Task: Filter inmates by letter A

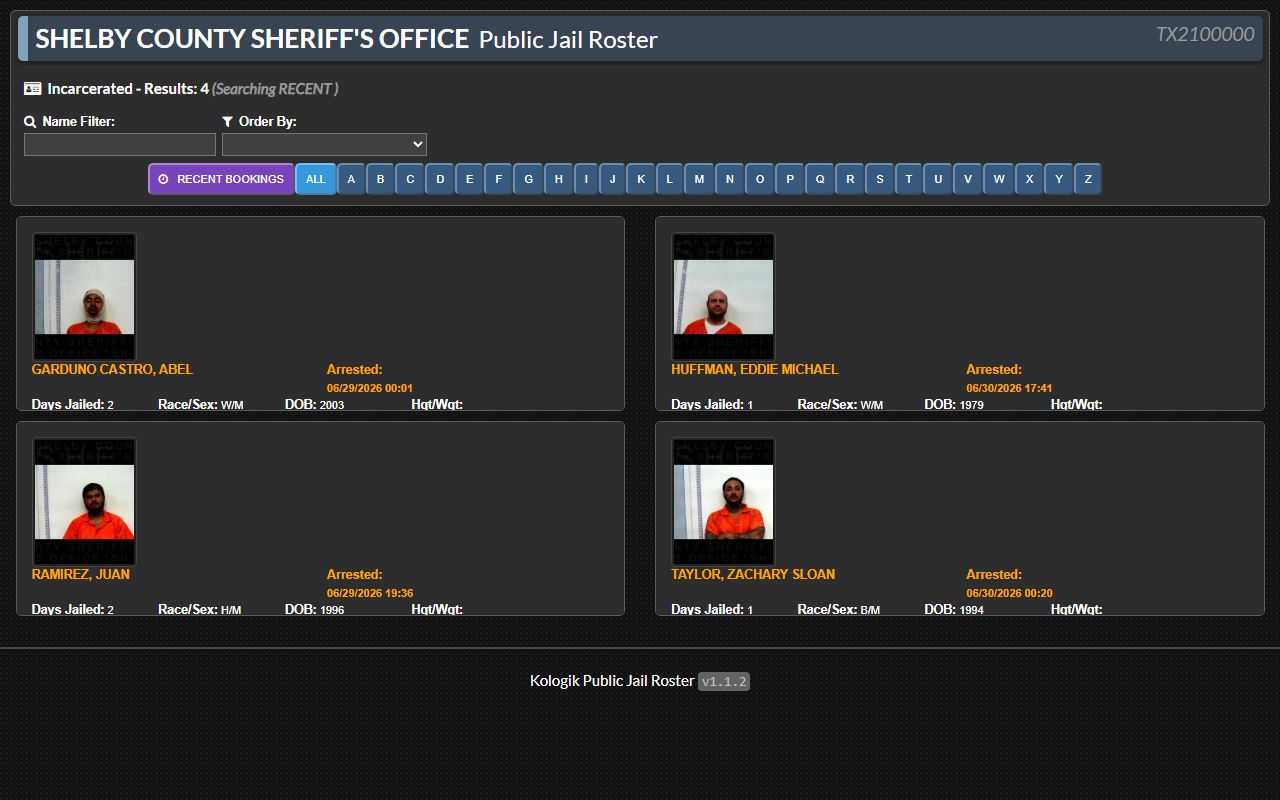Action: point(351,179)
